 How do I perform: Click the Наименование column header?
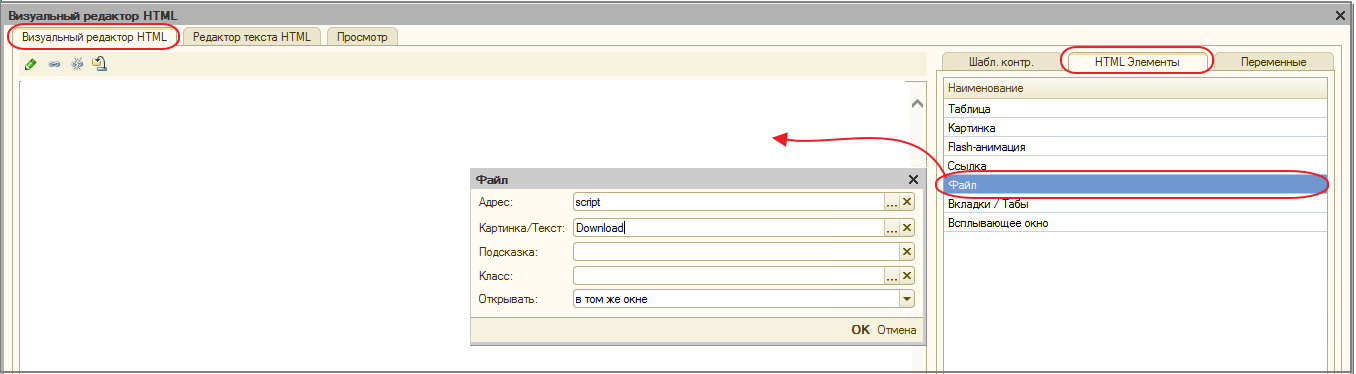(1135, 89)
